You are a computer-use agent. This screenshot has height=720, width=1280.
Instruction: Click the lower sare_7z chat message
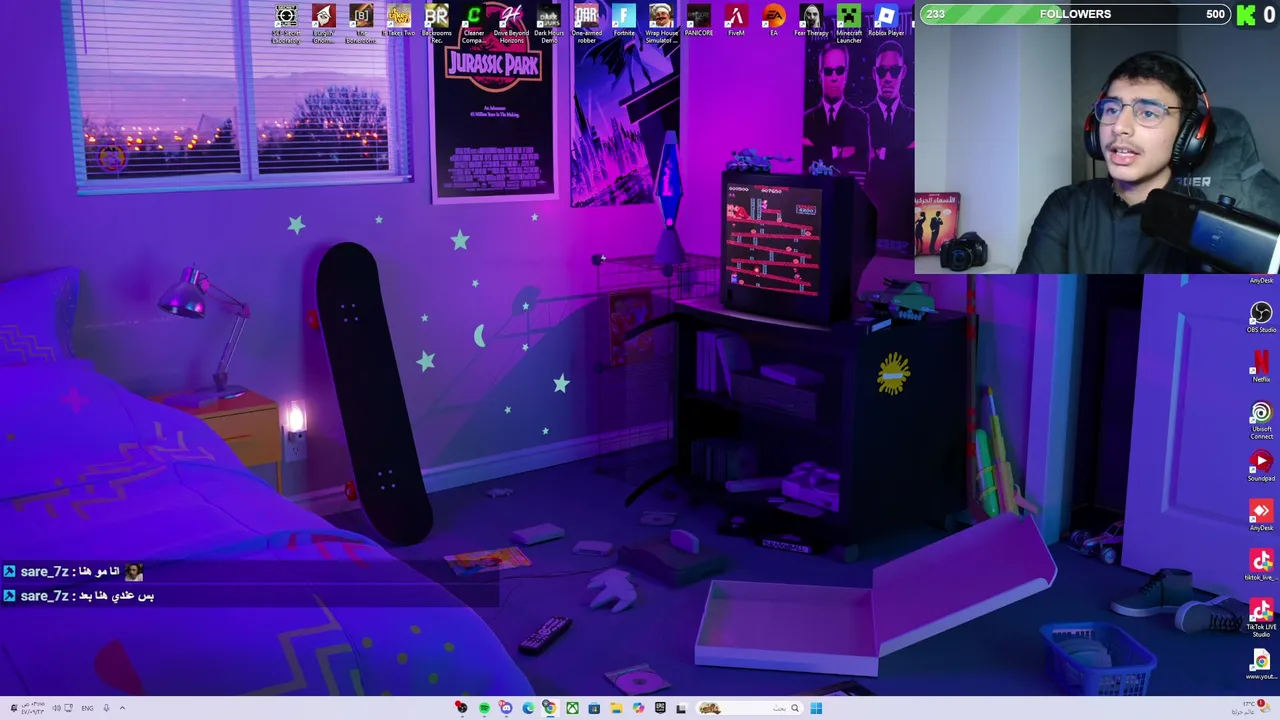pos(78,595)
